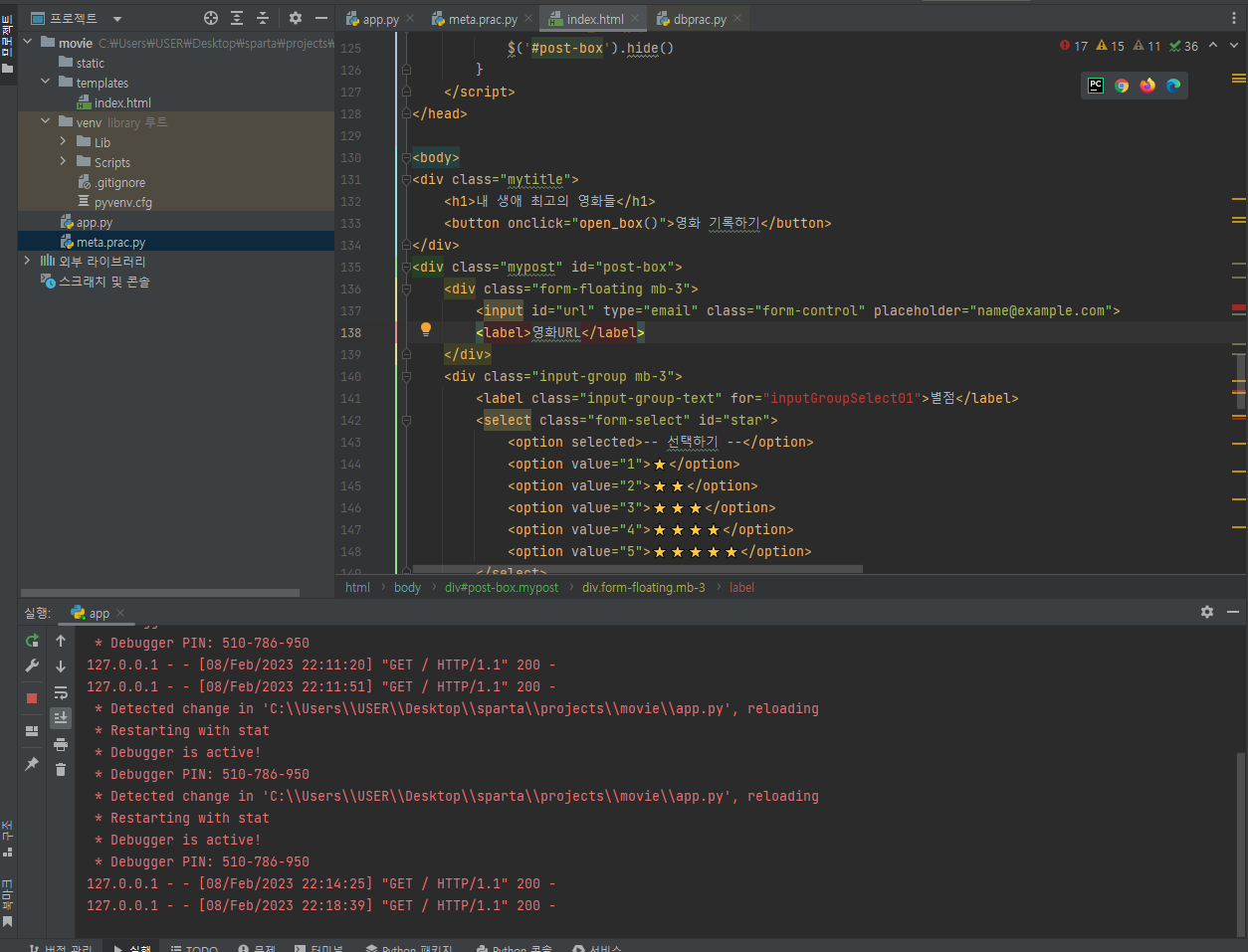Show 15 warnings in inspection widget
The height and width of the screenshot is (952, 1248).
pyautogui.click(x=1111, y=46)
